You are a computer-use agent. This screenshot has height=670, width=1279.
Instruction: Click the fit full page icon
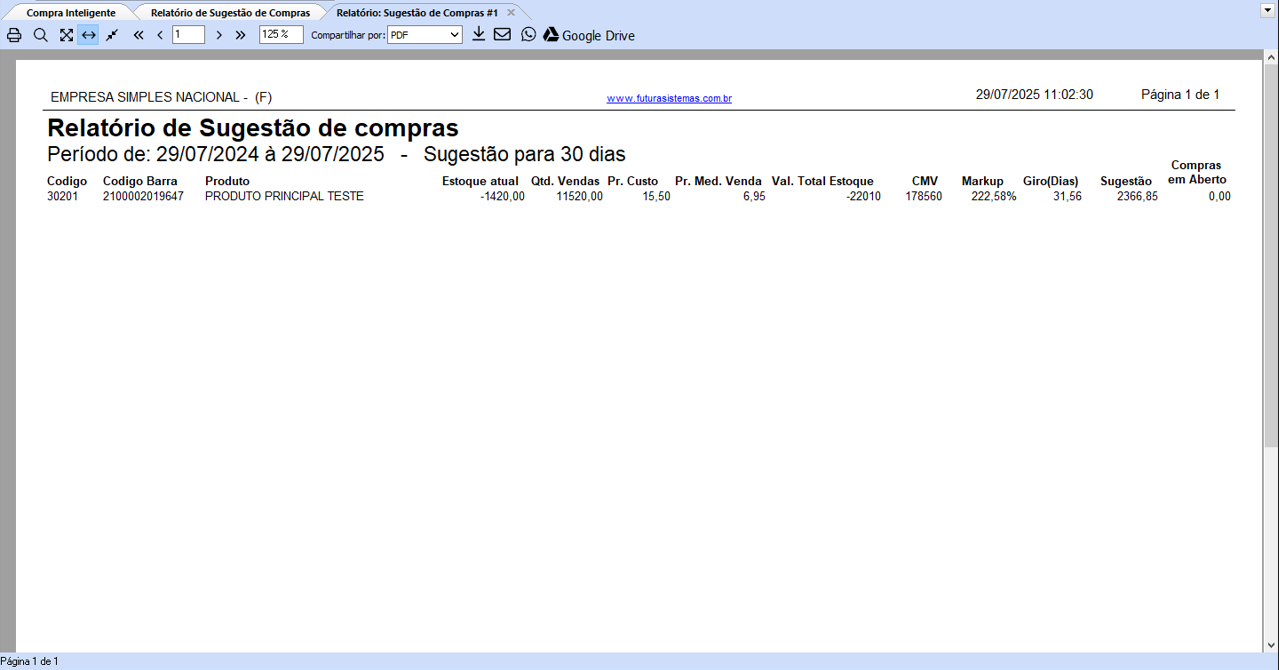66,35
